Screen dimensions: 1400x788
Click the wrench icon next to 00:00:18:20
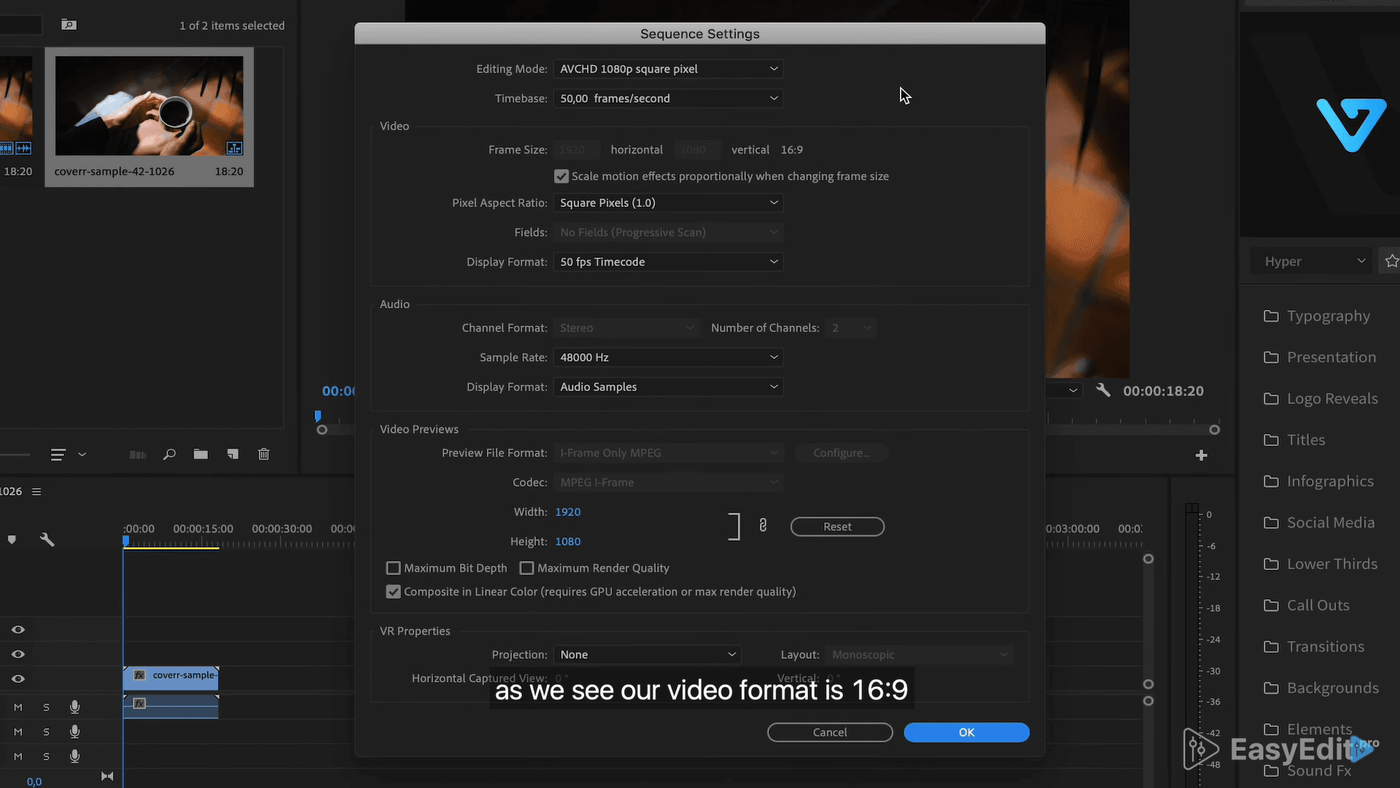[1103, 391]
